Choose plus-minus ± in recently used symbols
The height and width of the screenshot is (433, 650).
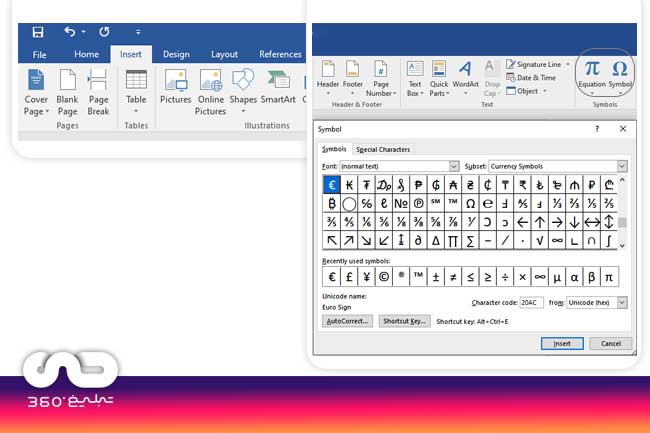[436, 277]
